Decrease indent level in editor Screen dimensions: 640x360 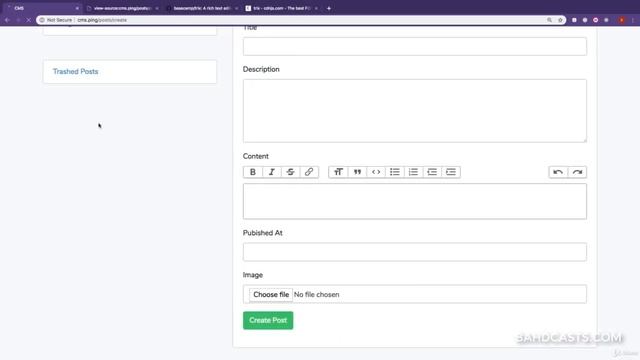[x=432, y=172]
